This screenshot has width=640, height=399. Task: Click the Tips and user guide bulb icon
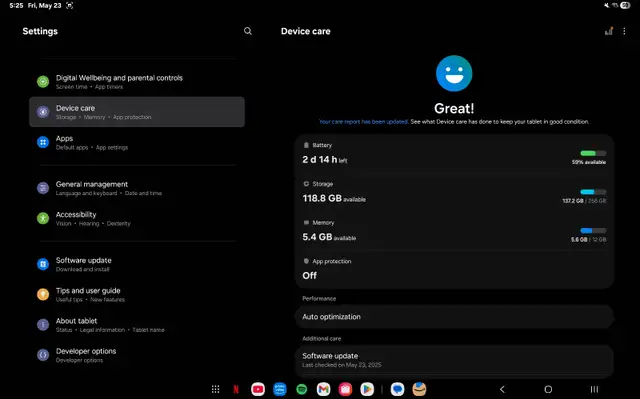tap(43, 294)
